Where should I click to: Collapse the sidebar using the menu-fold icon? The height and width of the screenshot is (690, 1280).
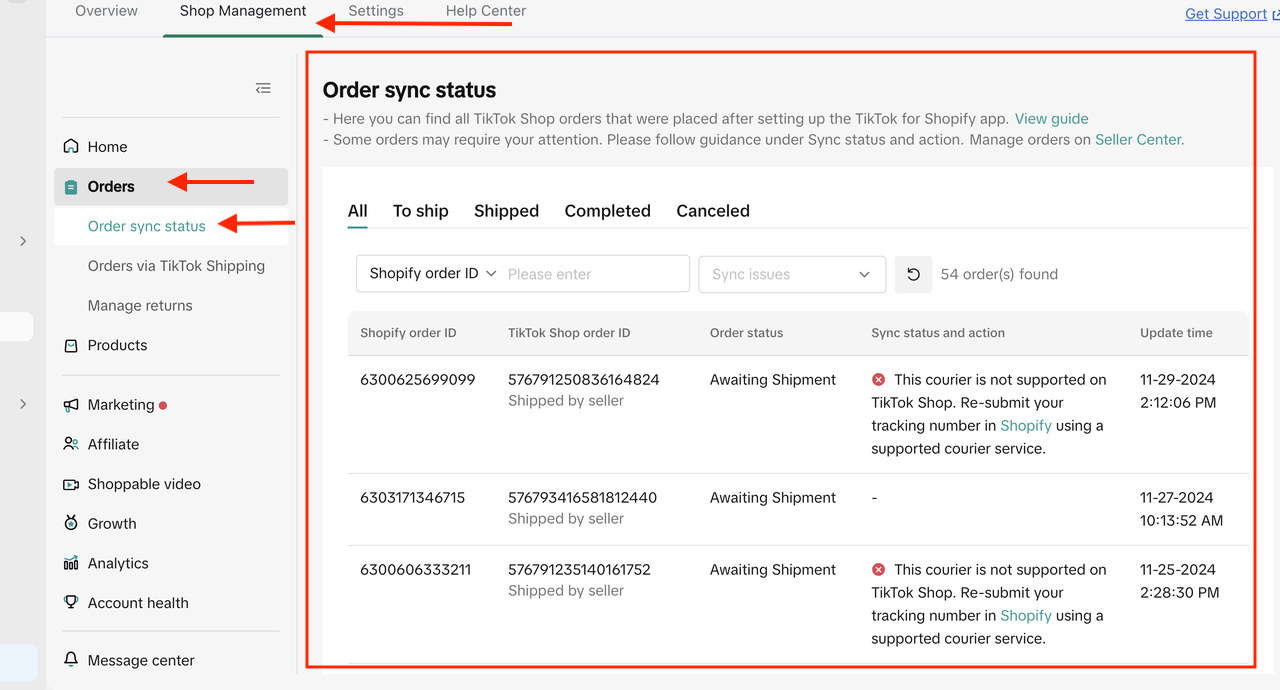[263, 89]
